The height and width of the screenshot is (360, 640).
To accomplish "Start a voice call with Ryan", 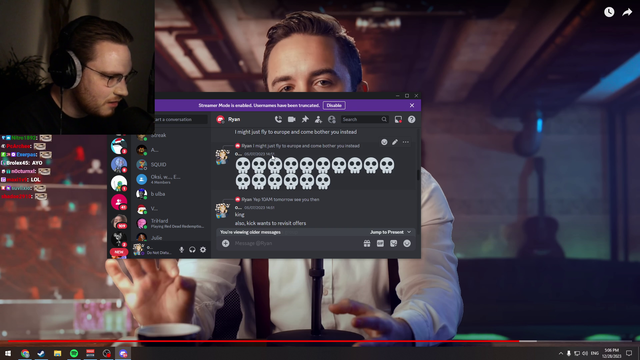I will click(278, 119).
